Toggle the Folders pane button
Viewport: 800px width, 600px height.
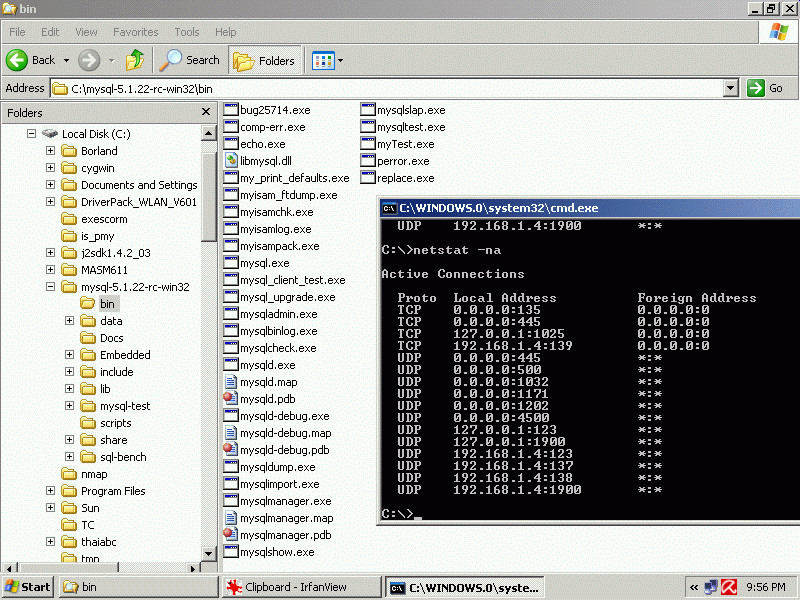264,61
